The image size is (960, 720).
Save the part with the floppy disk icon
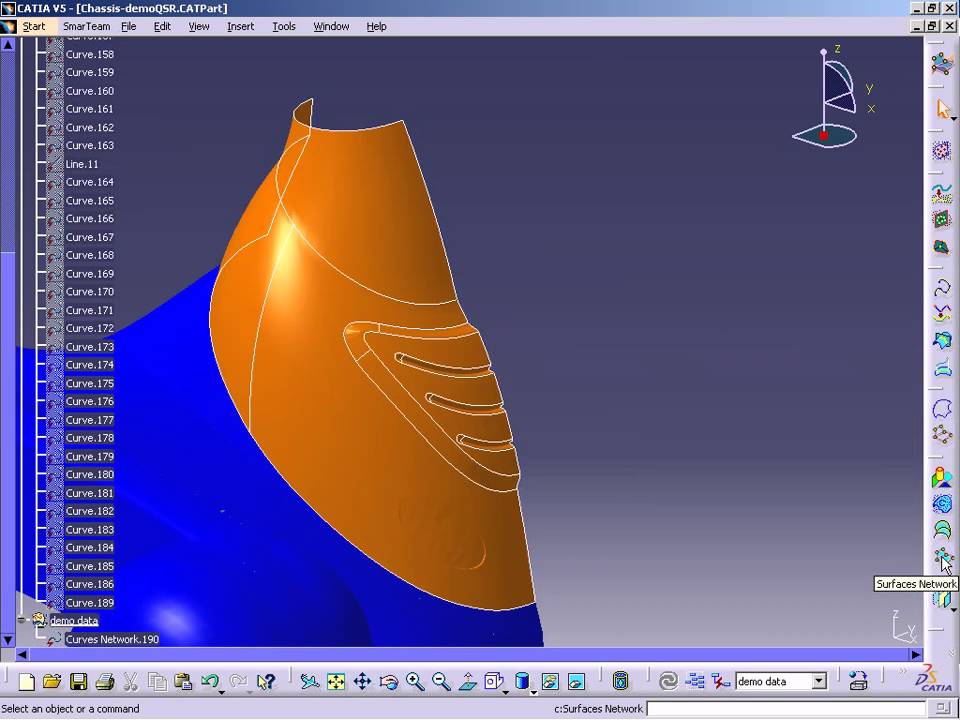[x=78, y=681]
